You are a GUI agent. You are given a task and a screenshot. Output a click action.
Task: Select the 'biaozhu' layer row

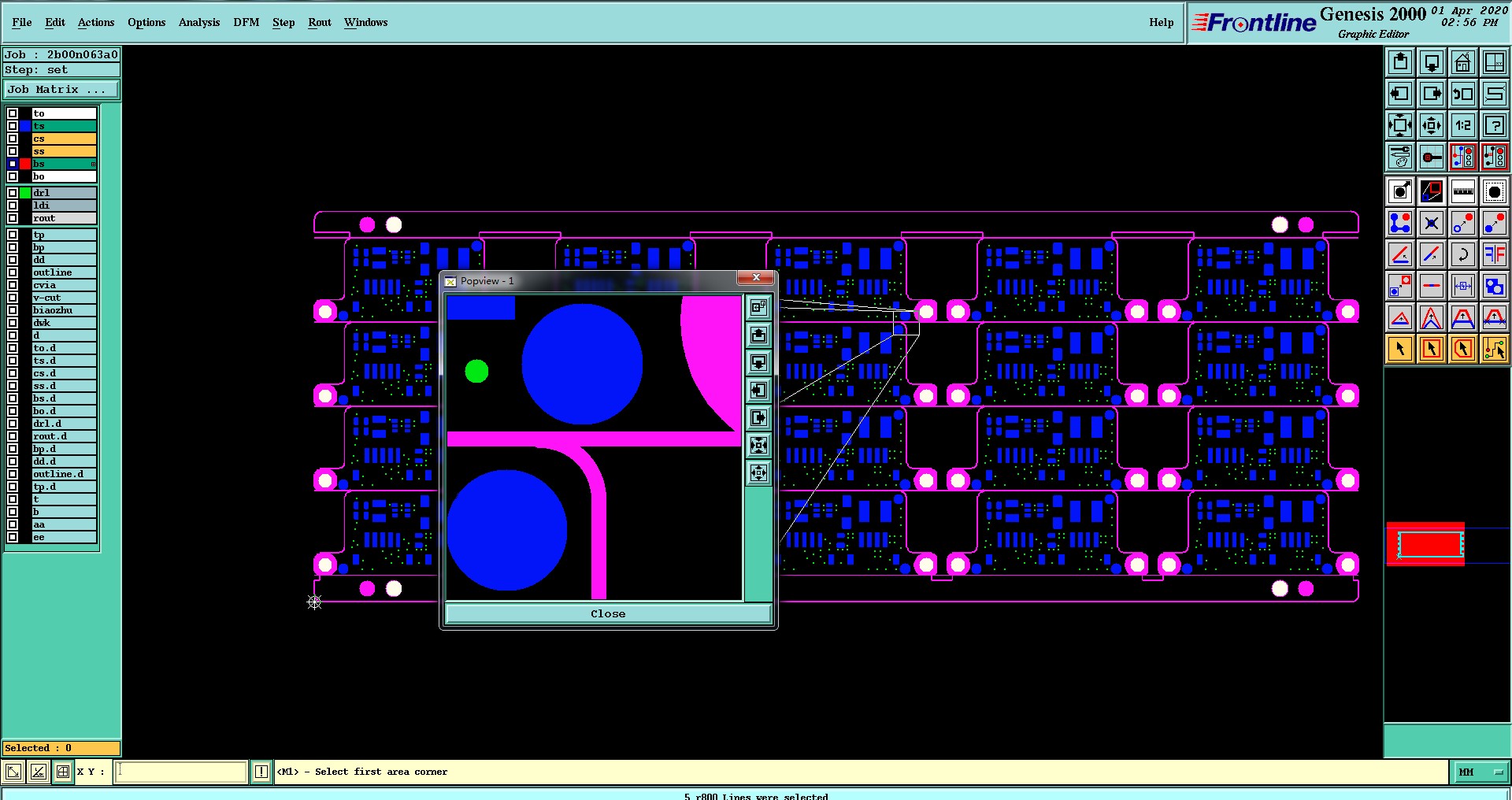tap(64, 310)
